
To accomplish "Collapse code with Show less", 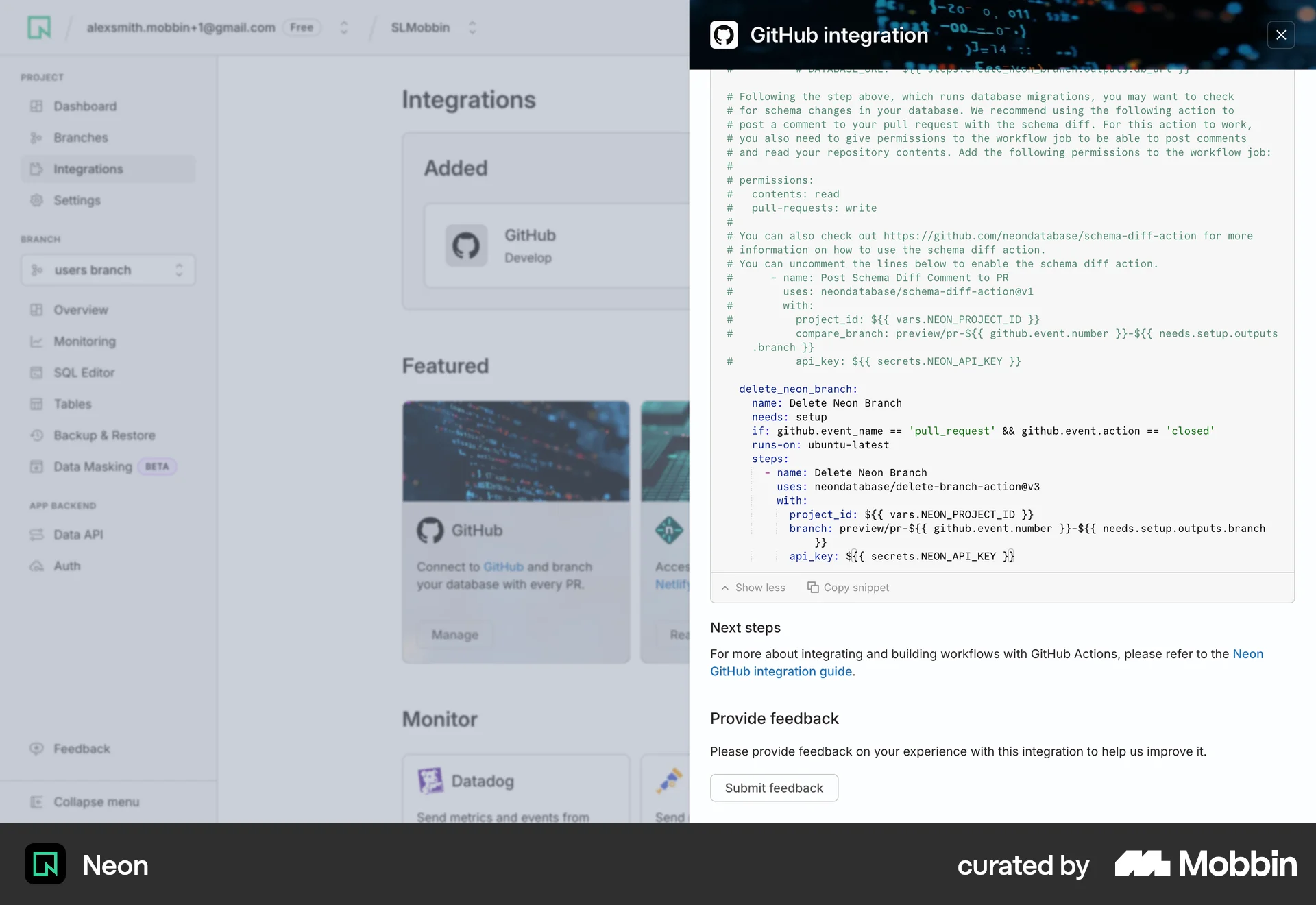I will pyautogui.click(x=753, y=588).
